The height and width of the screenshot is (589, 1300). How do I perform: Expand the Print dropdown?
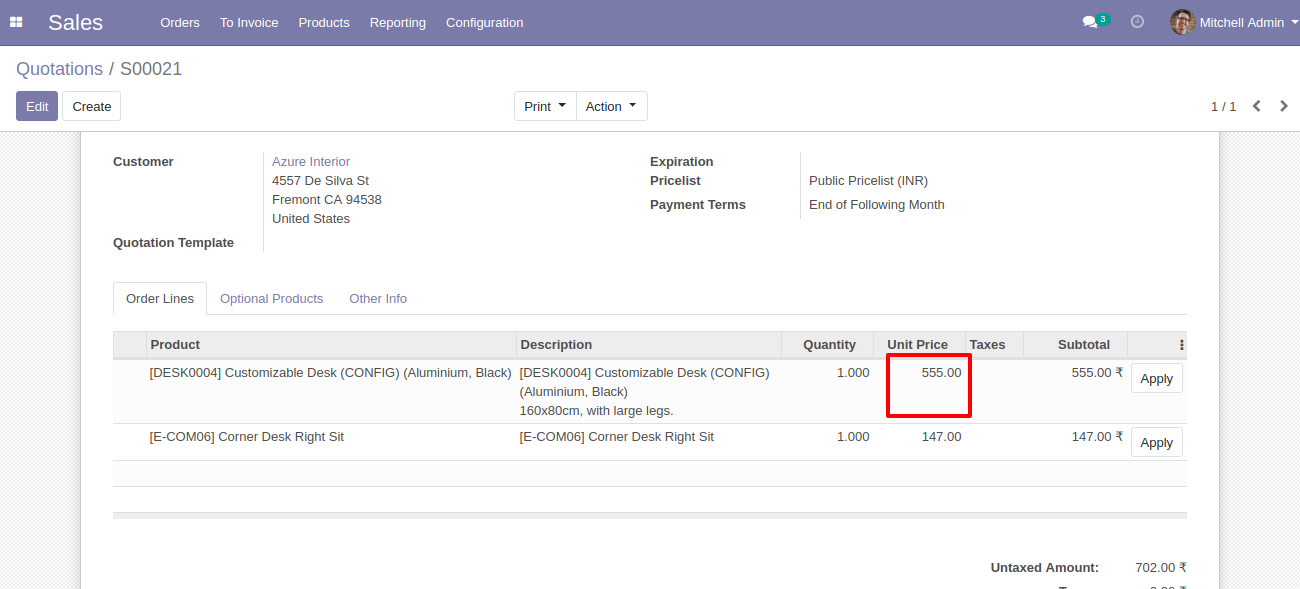[545, 106]
